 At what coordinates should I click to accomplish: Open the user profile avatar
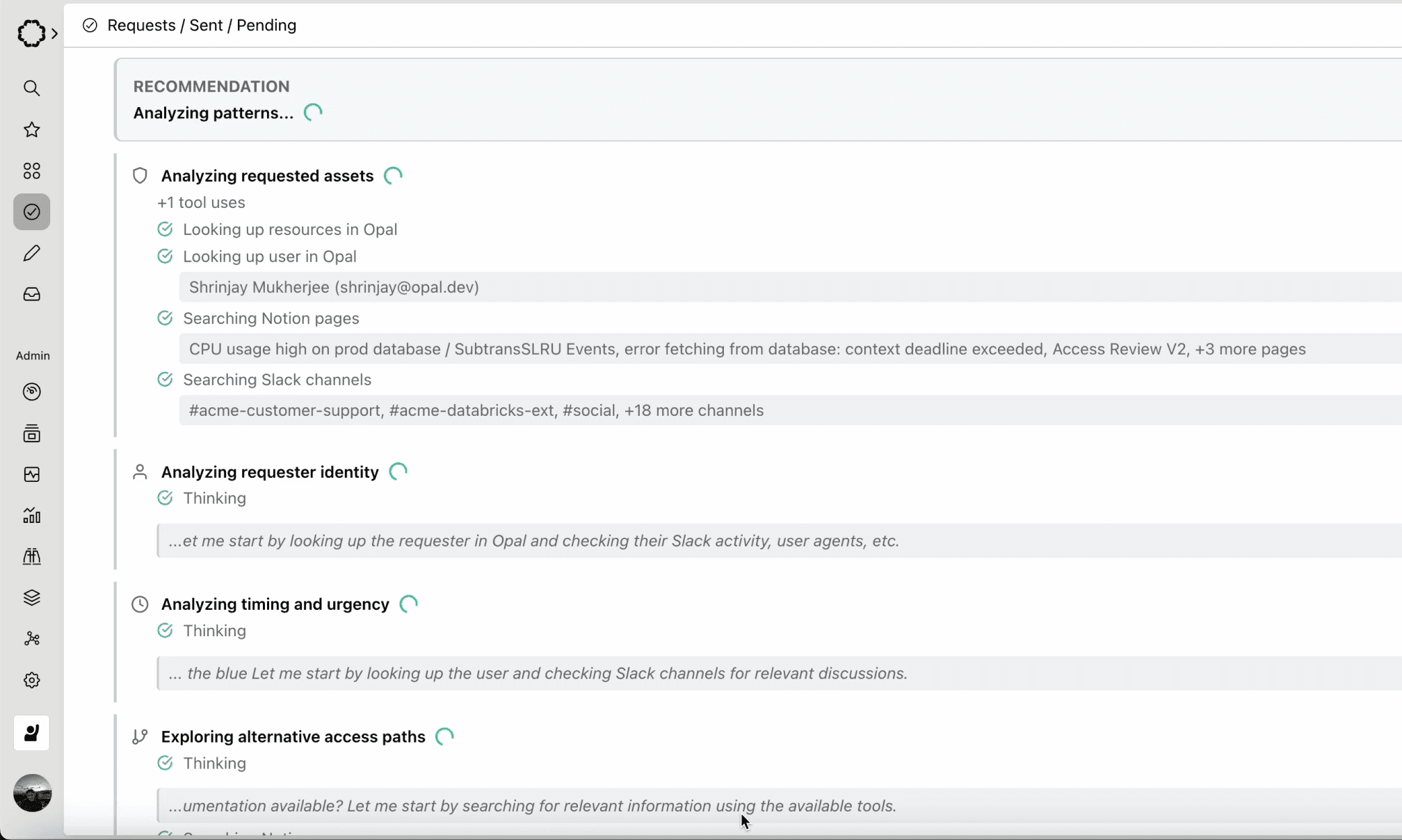[32, 793]
